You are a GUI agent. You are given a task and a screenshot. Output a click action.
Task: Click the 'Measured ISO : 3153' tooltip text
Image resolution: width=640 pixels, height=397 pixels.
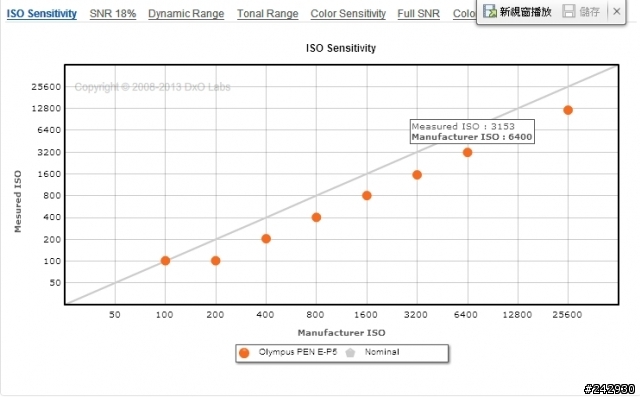tap(463, 126)
